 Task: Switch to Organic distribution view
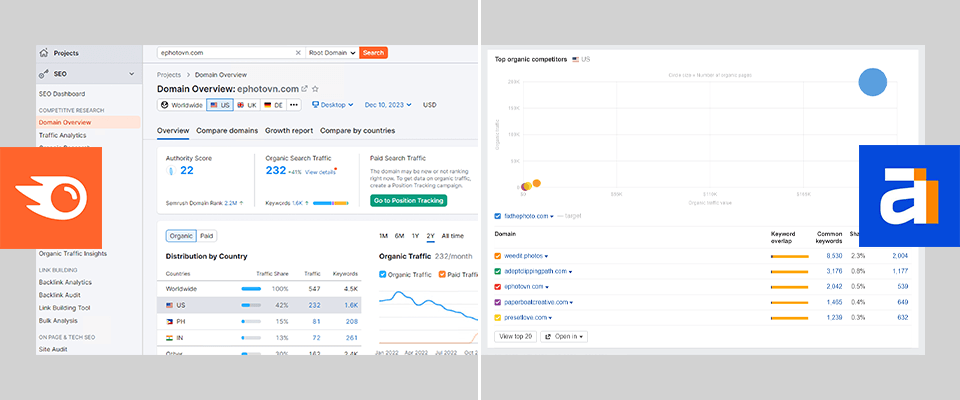[x=181, y=236]
